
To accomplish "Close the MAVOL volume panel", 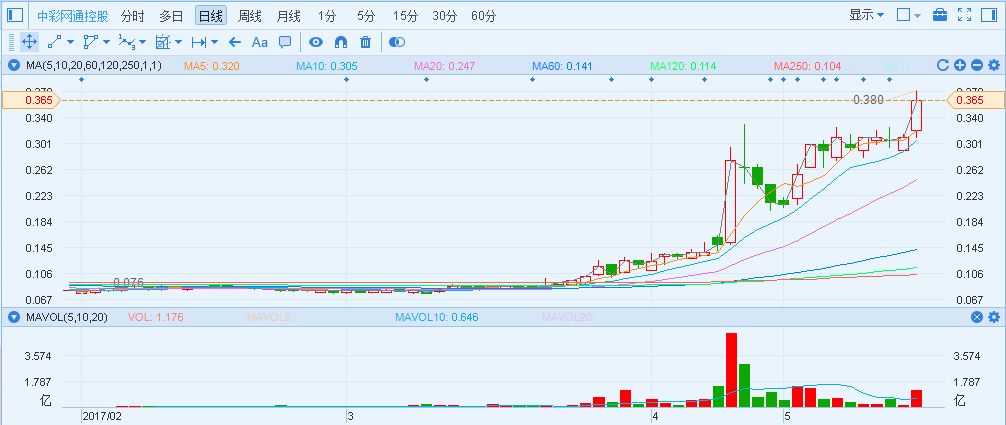I will point(976,317).
